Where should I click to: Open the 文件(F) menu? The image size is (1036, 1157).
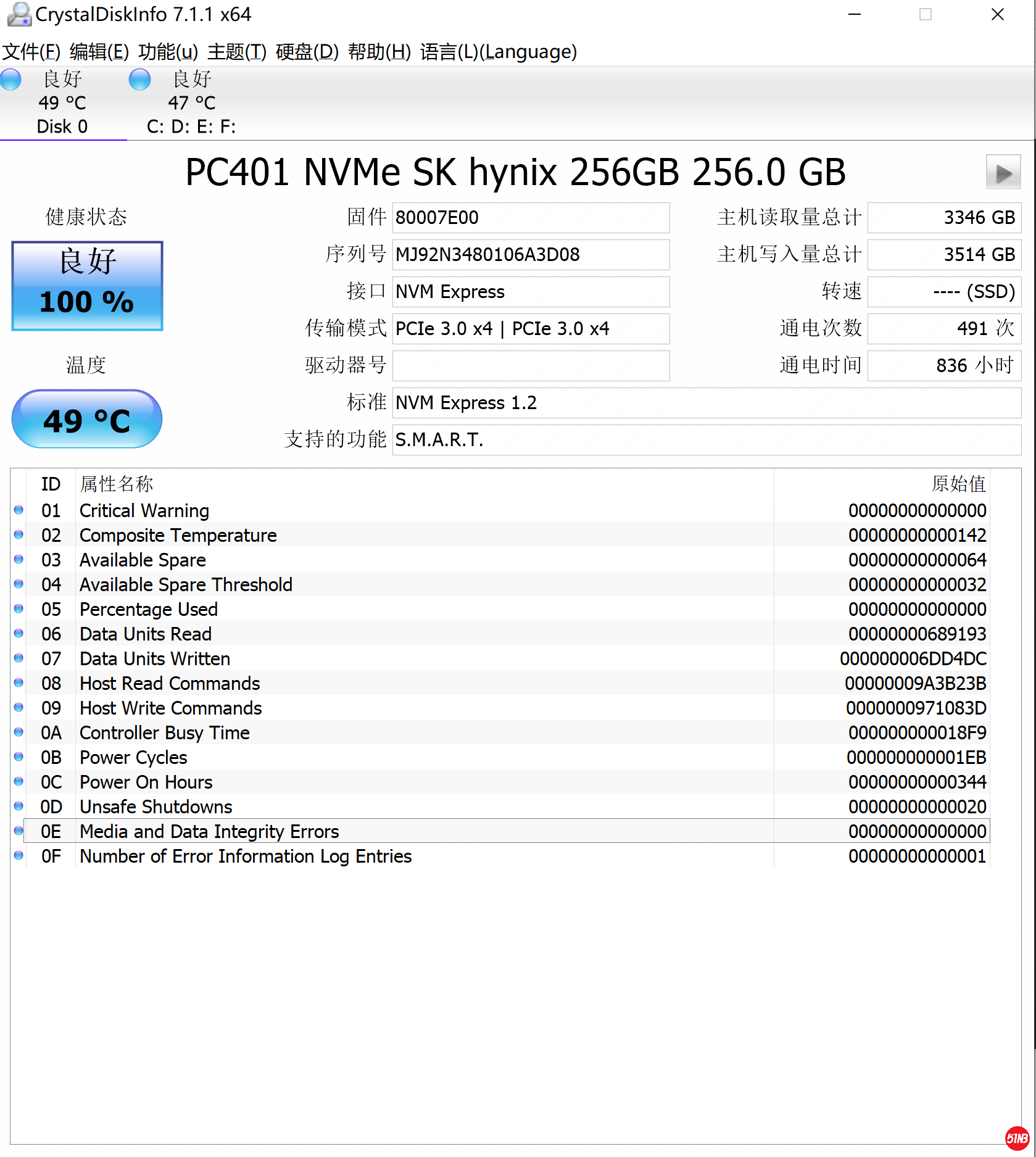point(31,52)
